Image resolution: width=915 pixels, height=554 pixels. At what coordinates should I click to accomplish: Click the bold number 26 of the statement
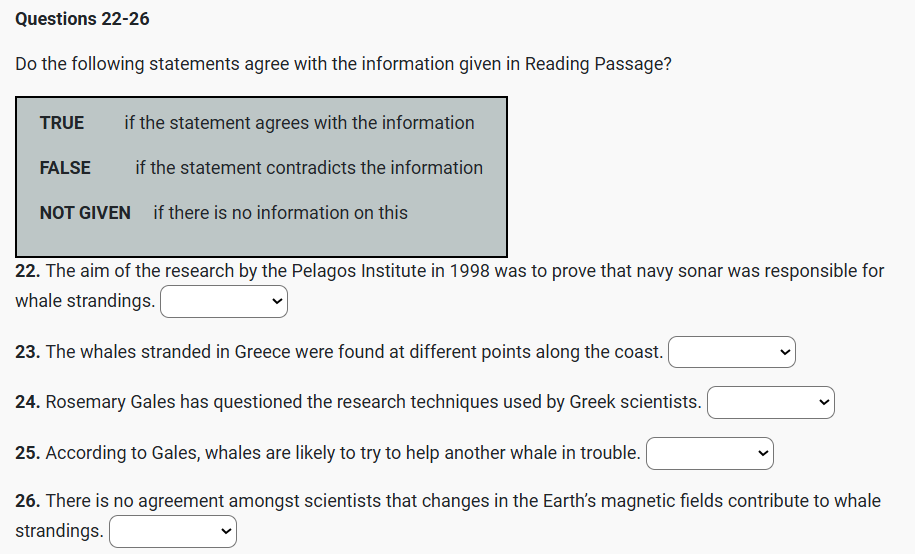click(27, 501)
